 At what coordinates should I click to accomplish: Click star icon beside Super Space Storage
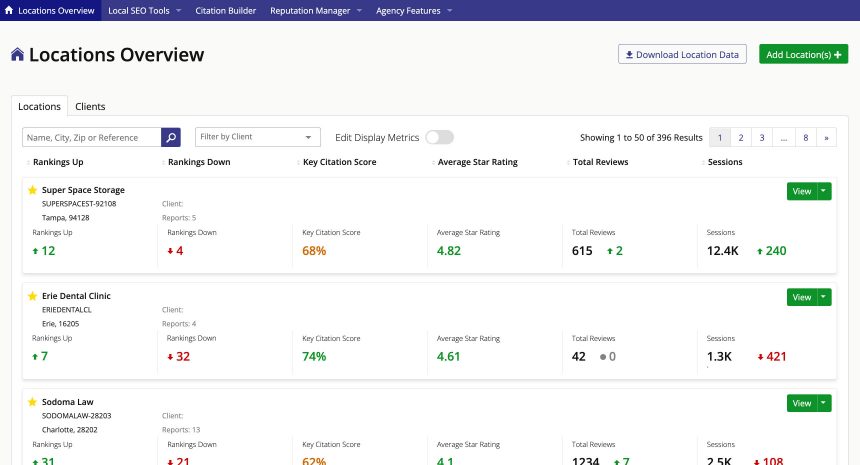point(32,190)
